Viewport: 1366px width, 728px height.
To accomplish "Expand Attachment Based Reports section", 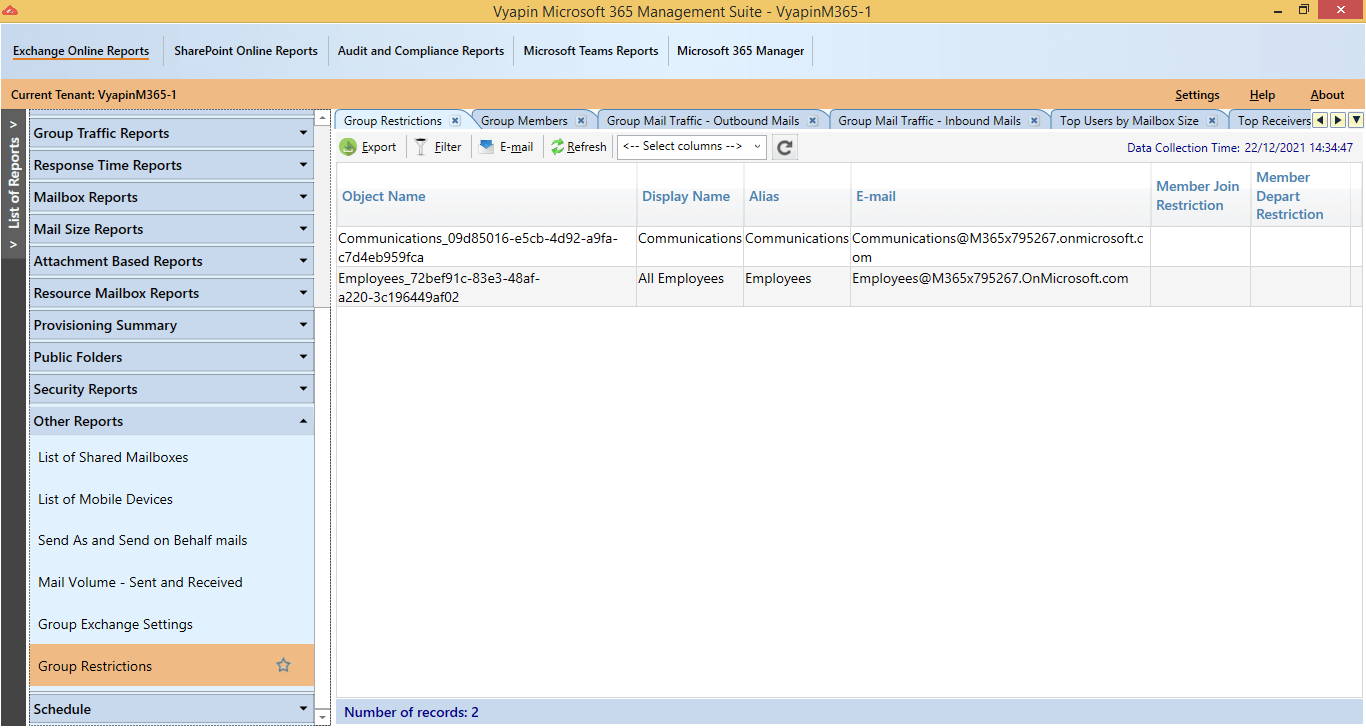I will click(171, 261).
